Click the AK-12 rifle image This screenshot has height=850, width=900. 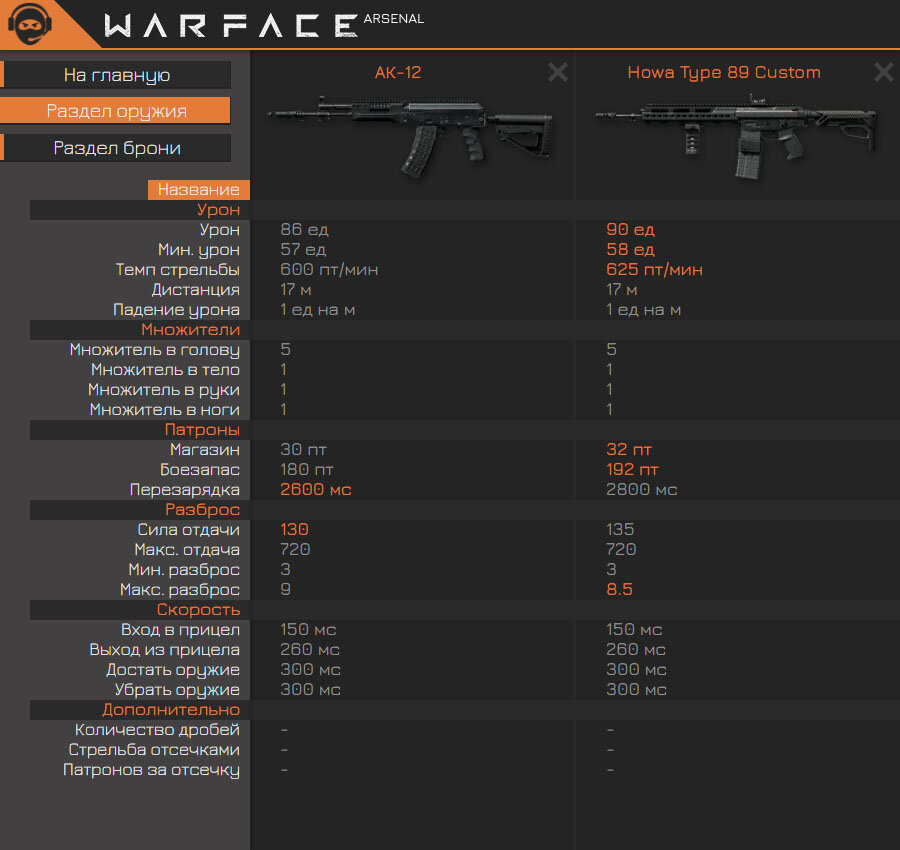pyautogui.click(x=411, y=135)
